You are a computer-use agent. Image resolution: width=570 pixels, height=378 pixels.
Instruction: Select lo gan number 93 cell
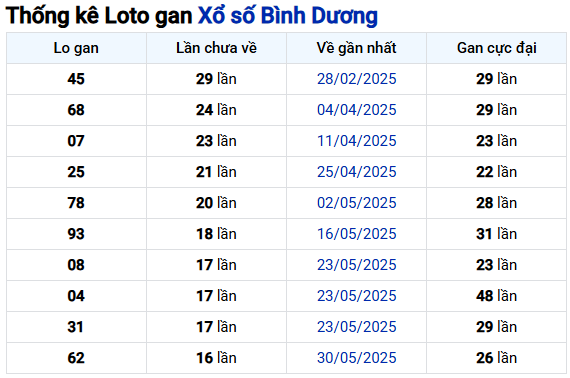pos(76,234)
